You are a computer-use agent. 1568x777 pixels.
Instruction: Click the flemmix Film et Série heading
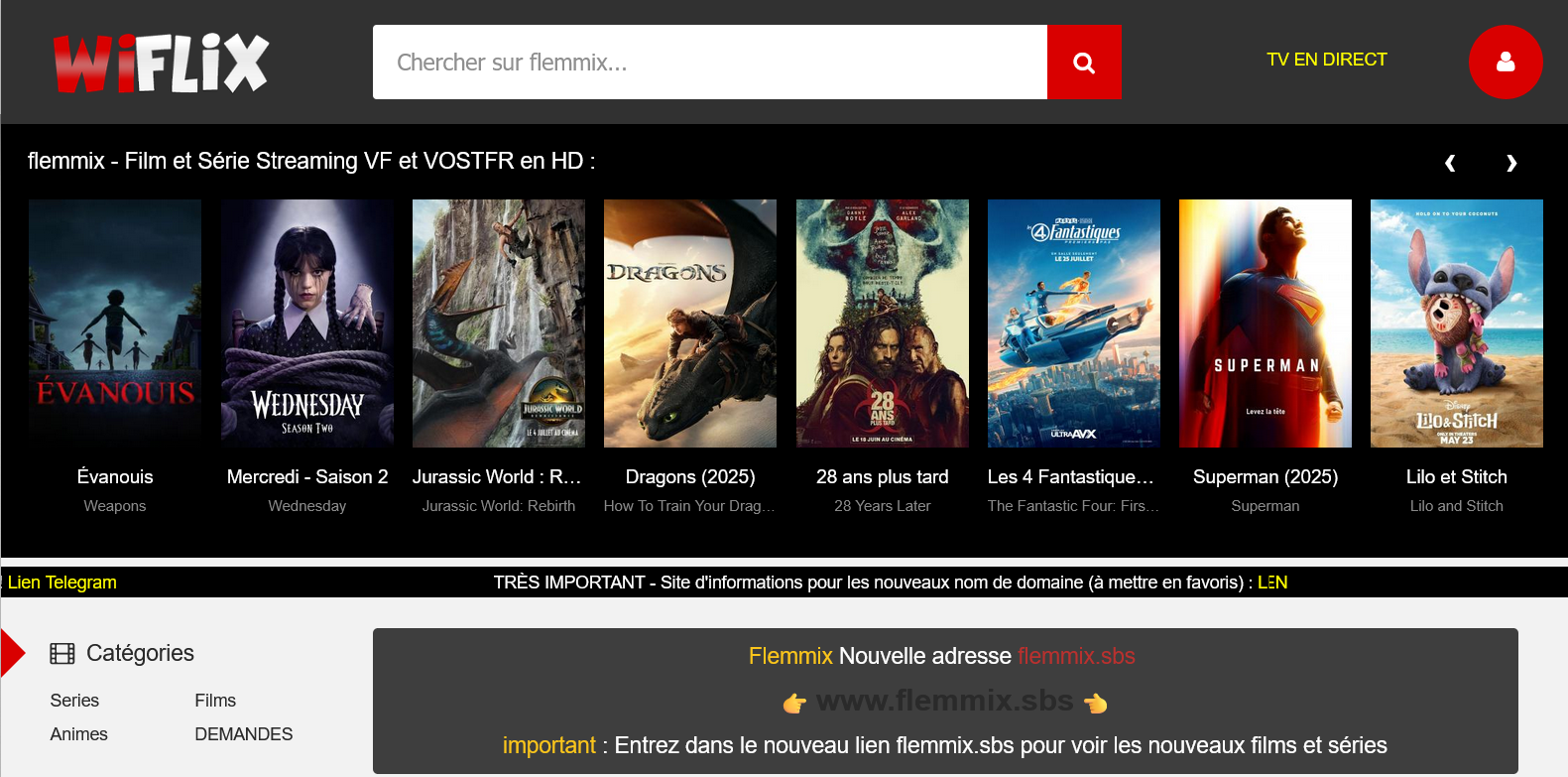click(x=311, y=161)
